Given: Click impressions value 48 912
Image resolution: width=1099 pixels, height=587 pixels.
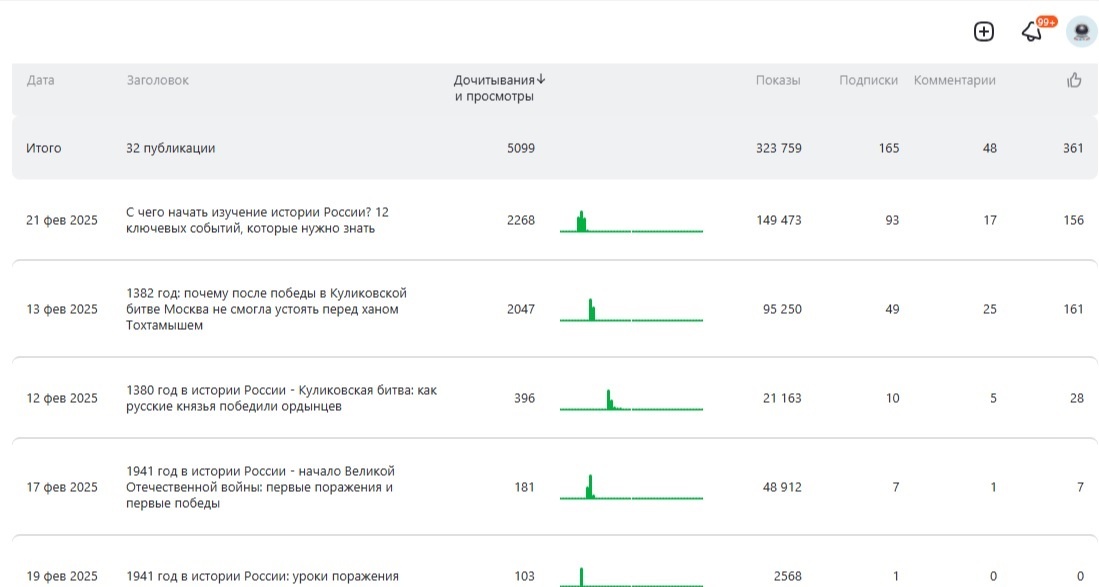Looking at the screenshot, I should (x=782, y=487).
